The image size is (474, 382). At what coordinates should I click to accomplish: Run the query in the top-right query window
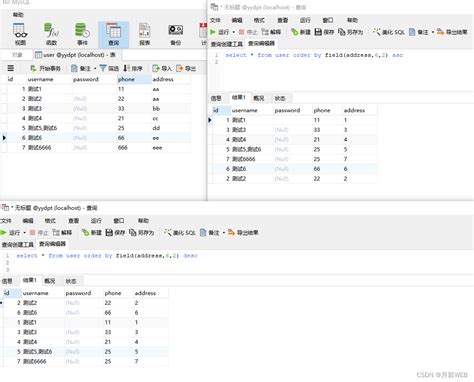(x=220, y=32)
